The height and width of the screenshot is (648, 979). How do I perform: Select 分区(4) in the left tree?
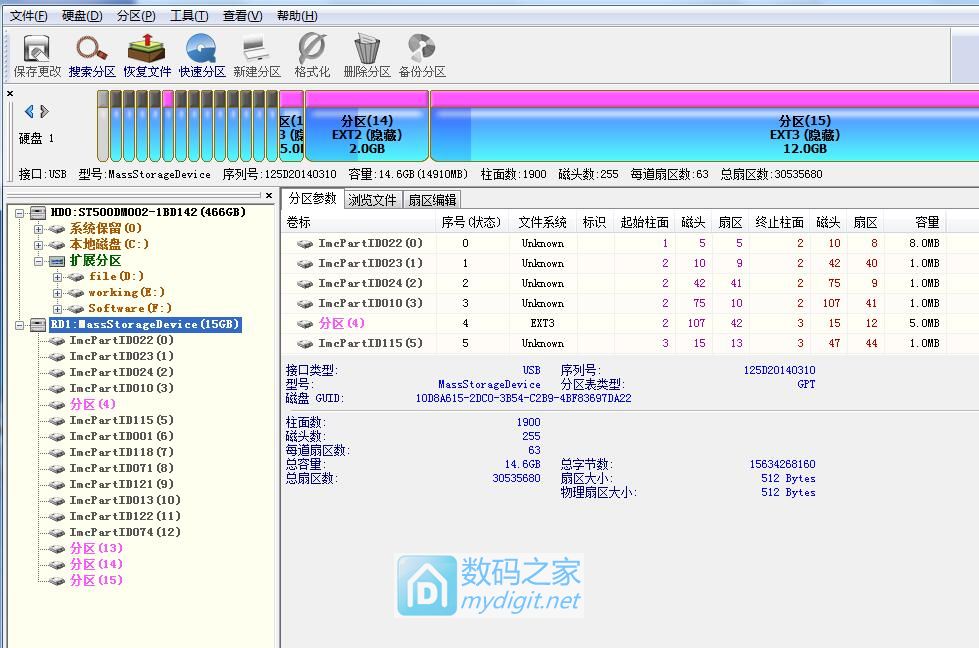[x=92, y=404]
